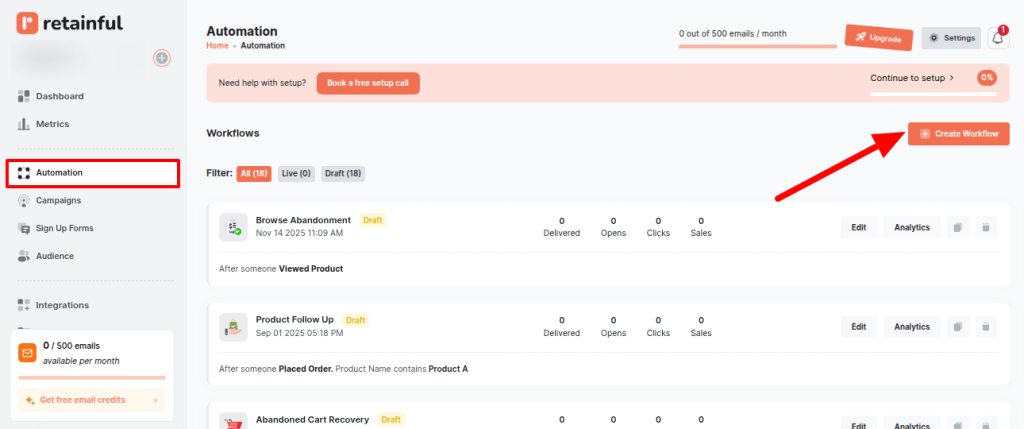Click Book a free setup call
This screenshot has height=429, width=1024.
[368, 84]
